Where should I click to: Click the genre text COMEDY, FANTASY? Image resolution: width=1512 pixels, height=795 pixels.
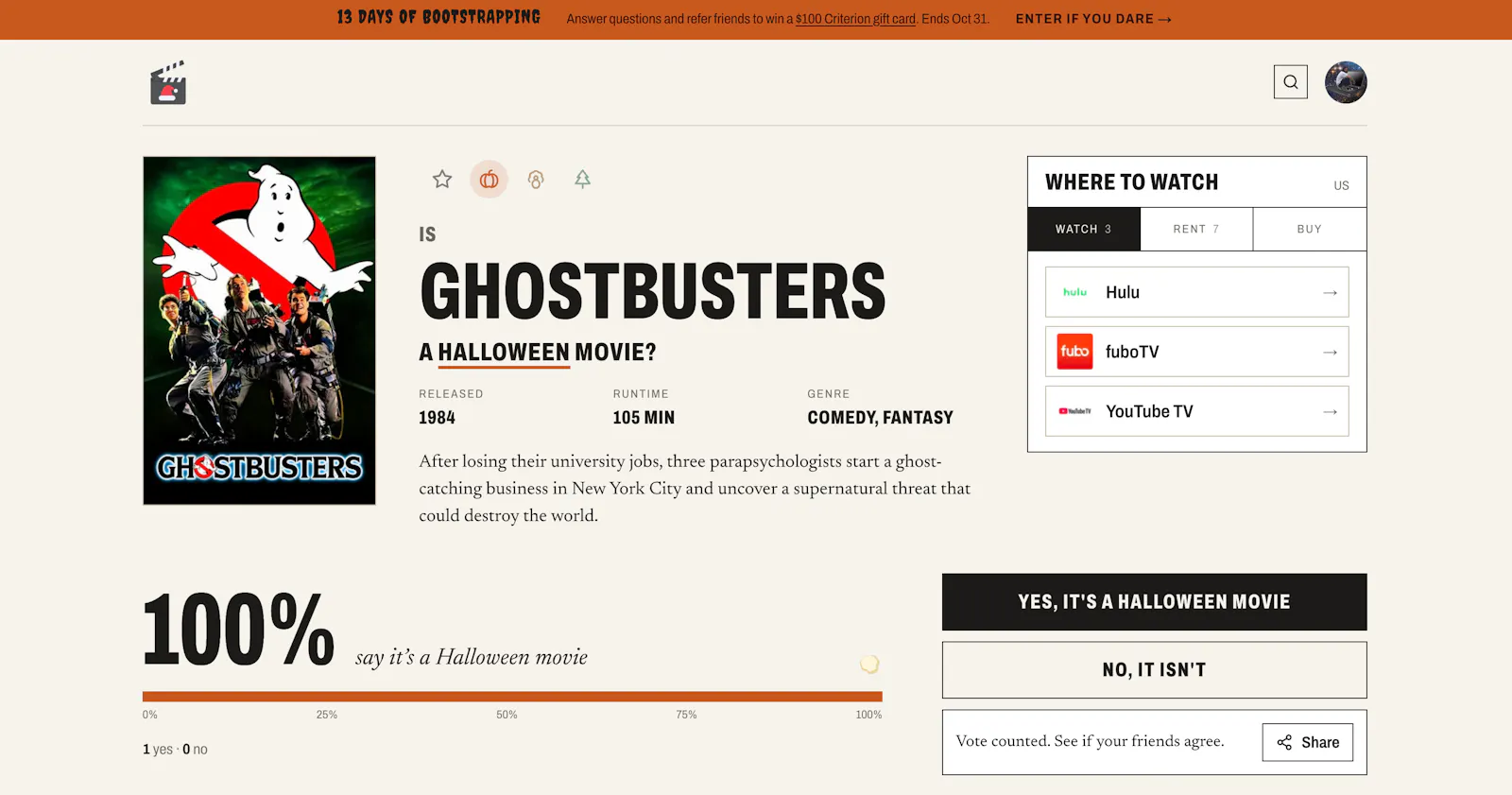[x=880, y=418]
